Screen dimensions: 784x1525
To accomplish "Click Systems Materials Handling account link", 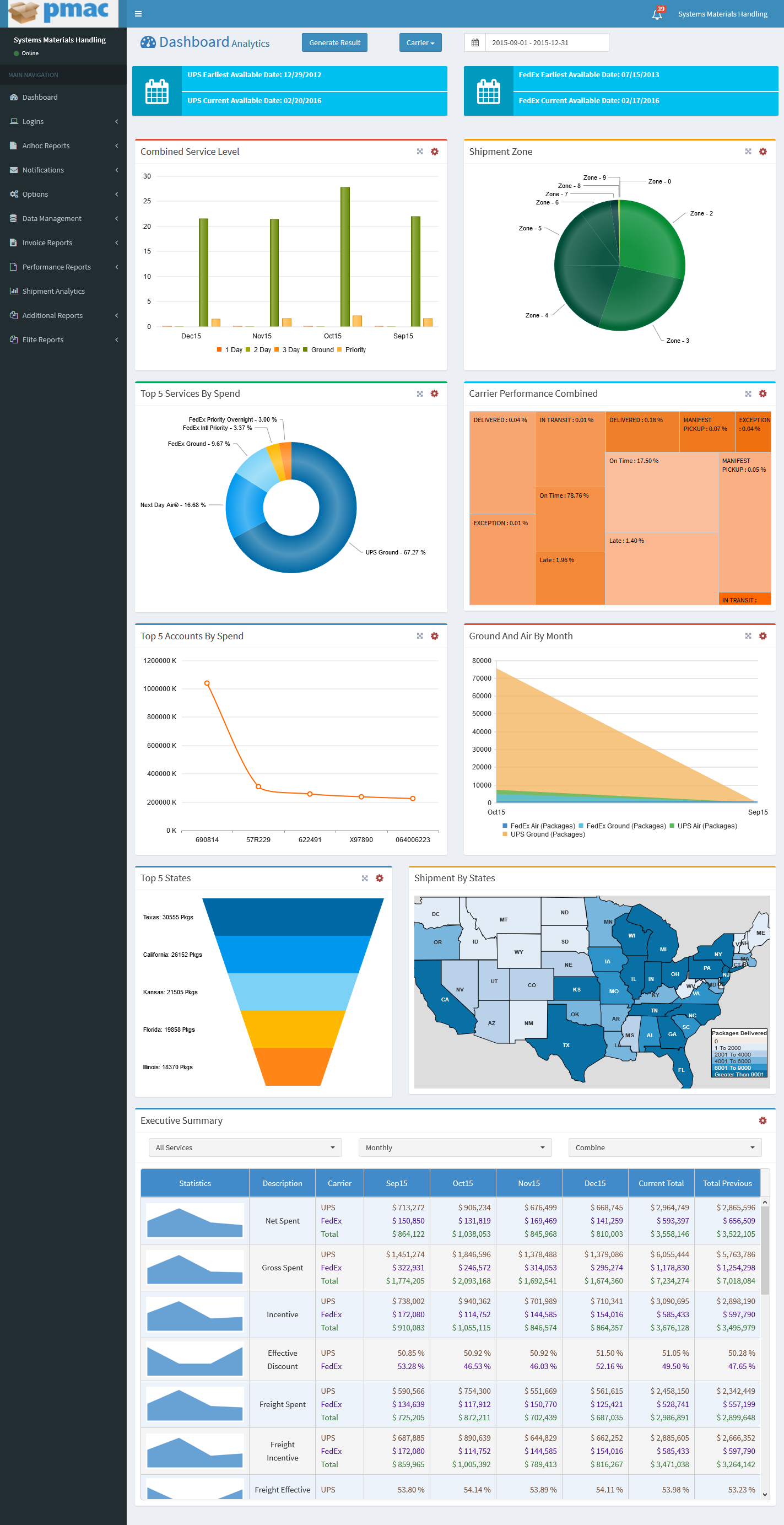I will (722, 14).
